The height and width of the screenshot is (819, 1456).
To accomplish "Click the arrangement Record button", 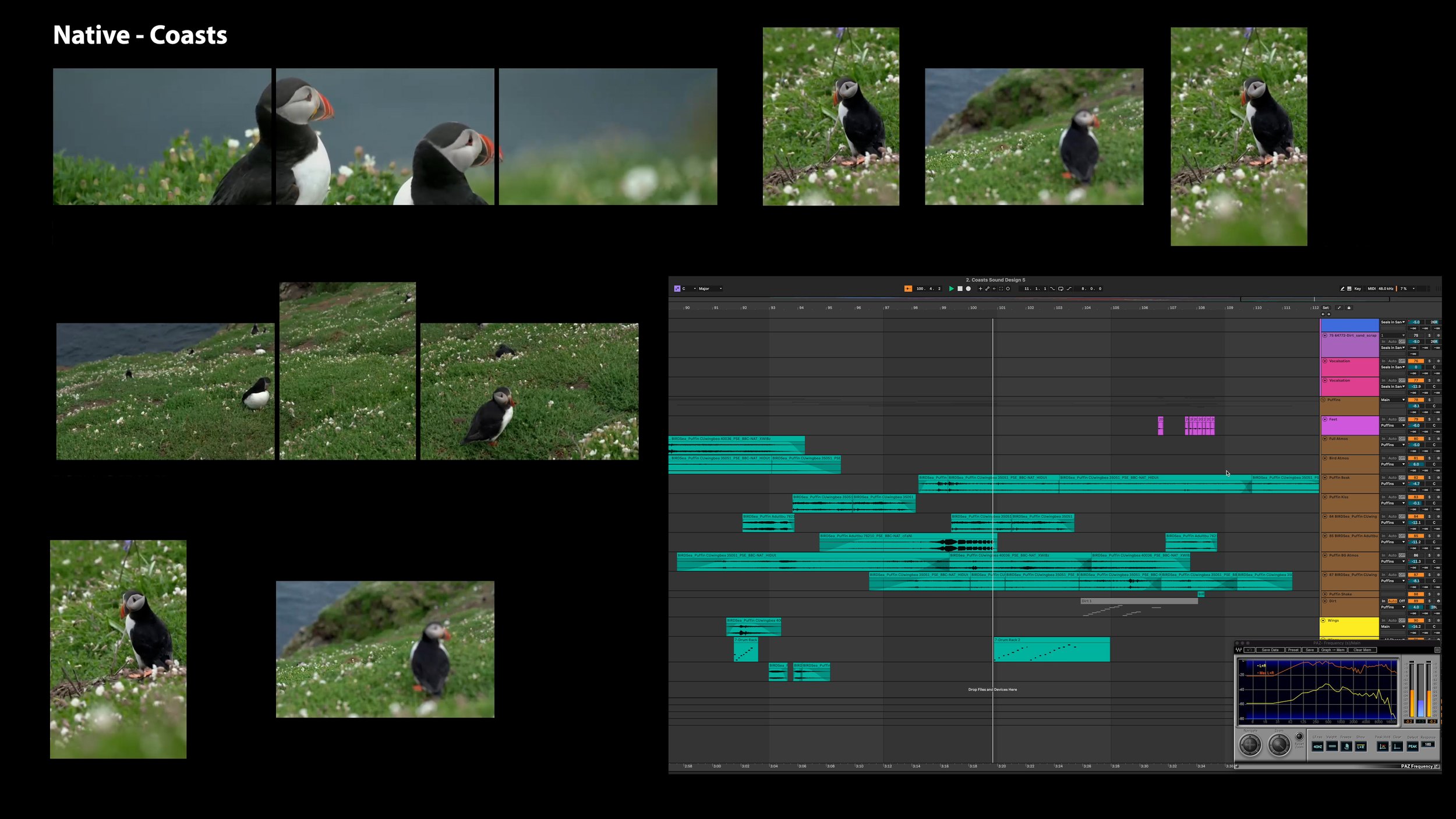I will [968, 288].
